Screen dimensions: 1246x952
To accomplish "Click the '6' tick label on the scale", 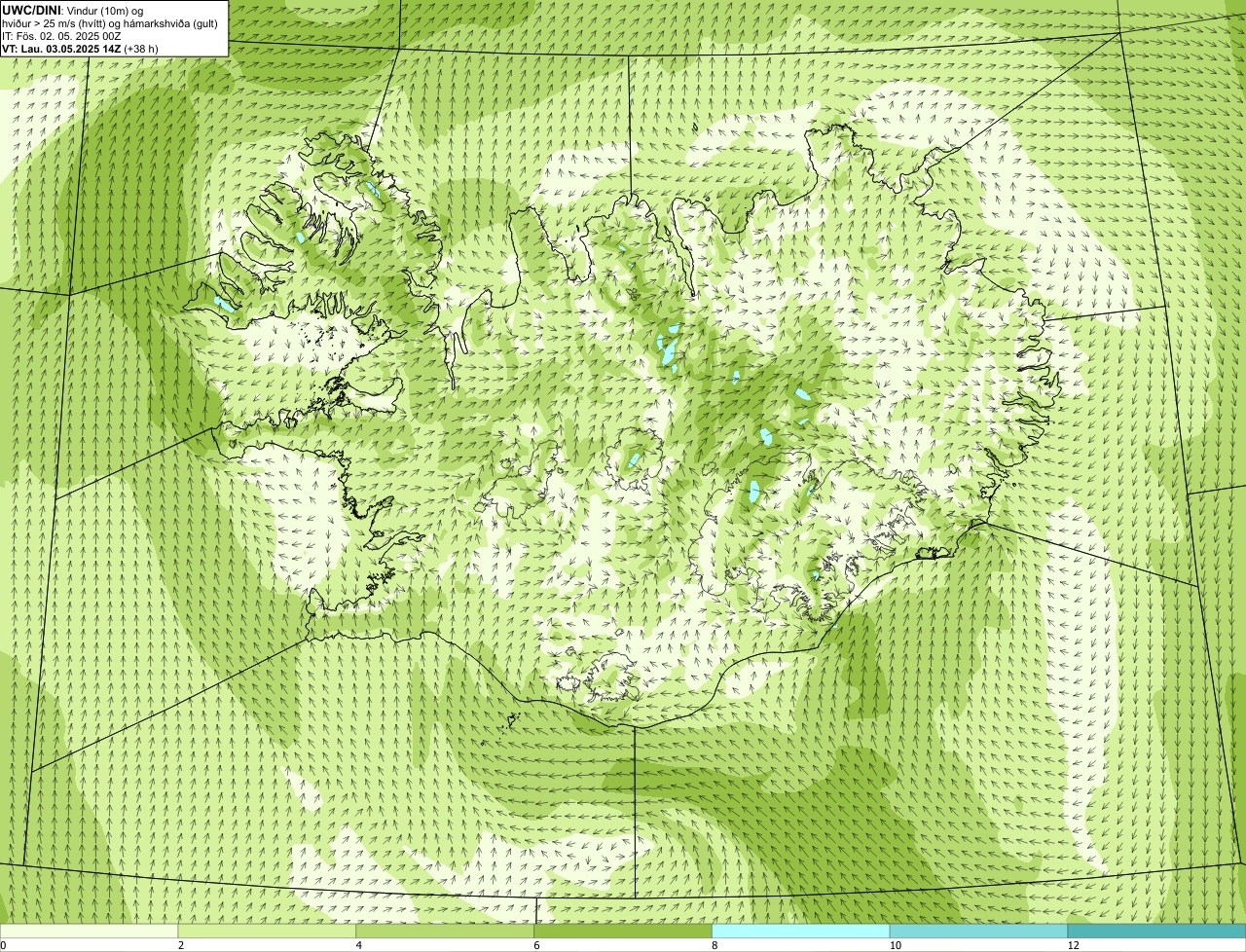I will click(x=537, y=945).
